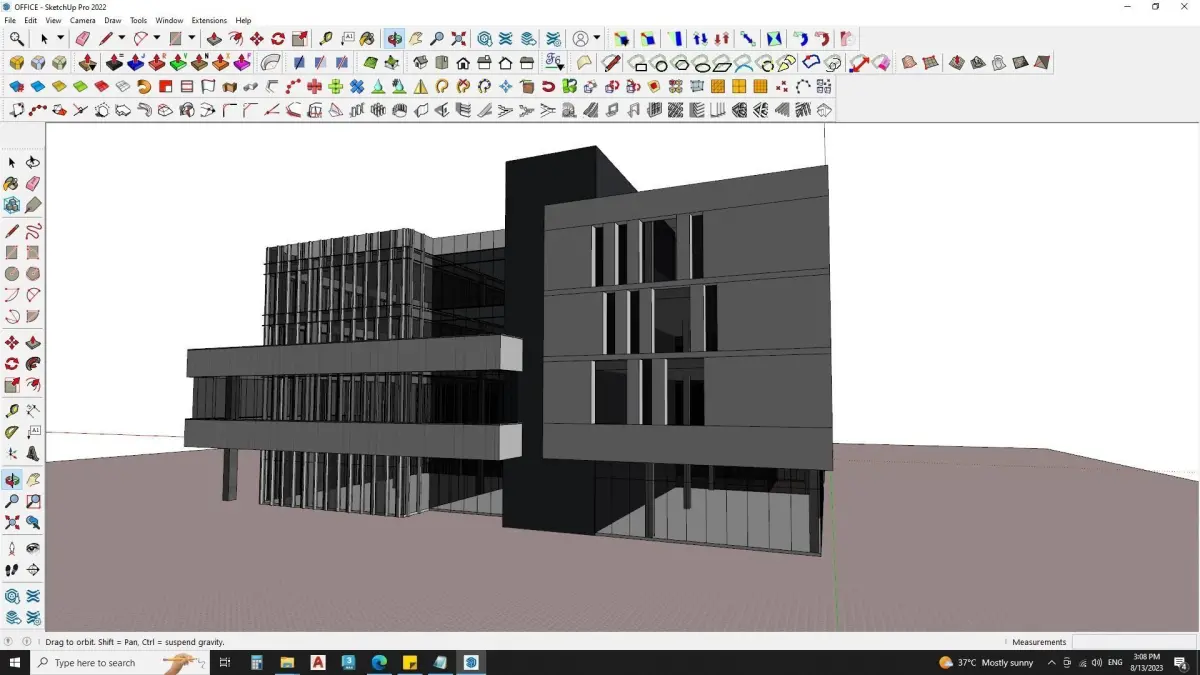Click the Measurements input box
The width and height of the screenshot is (1200, 675).
tap(1133, 642)
